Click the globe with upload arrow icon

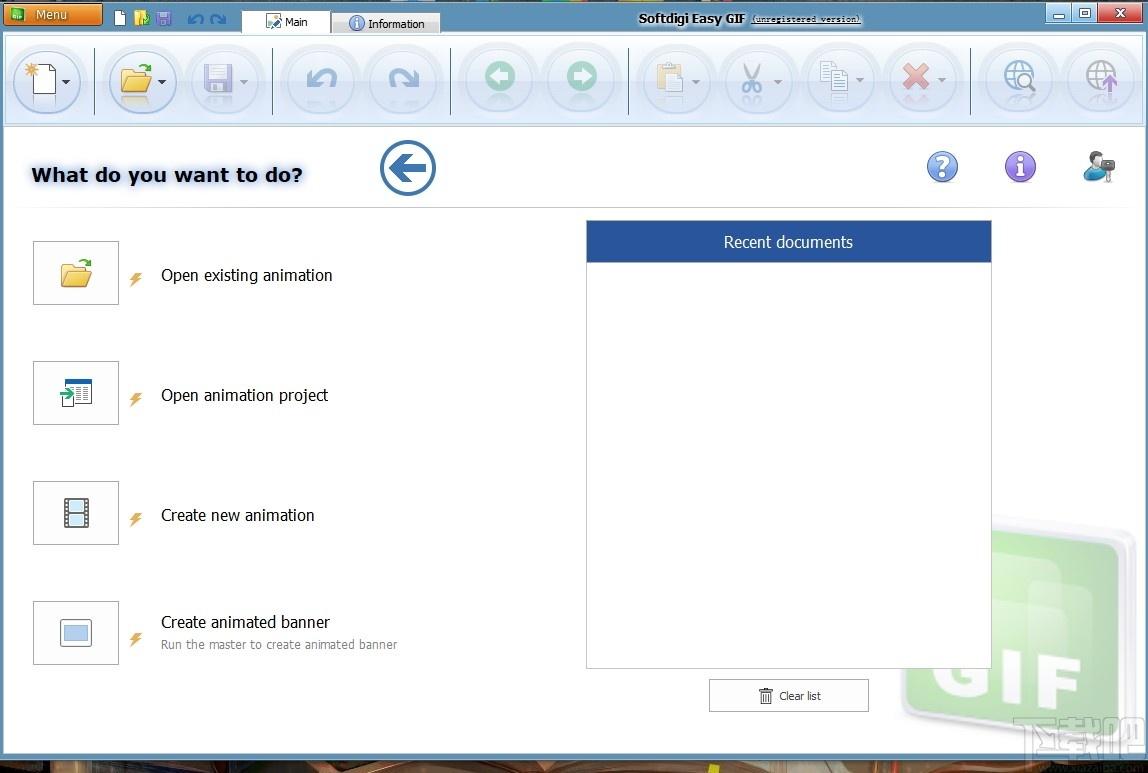(x=1101, y=78)
